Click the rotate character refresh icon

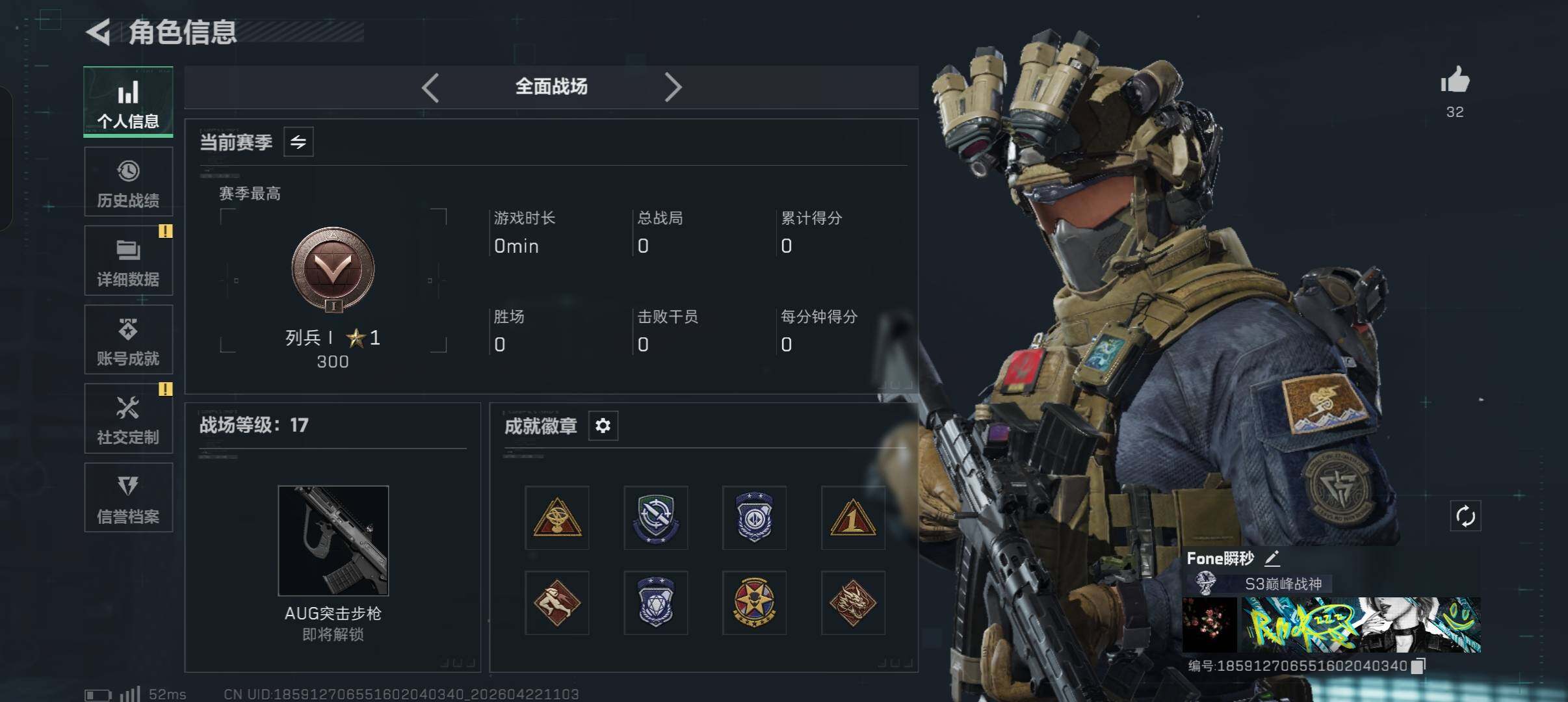pyautogui.click(x=1465, y=517)
